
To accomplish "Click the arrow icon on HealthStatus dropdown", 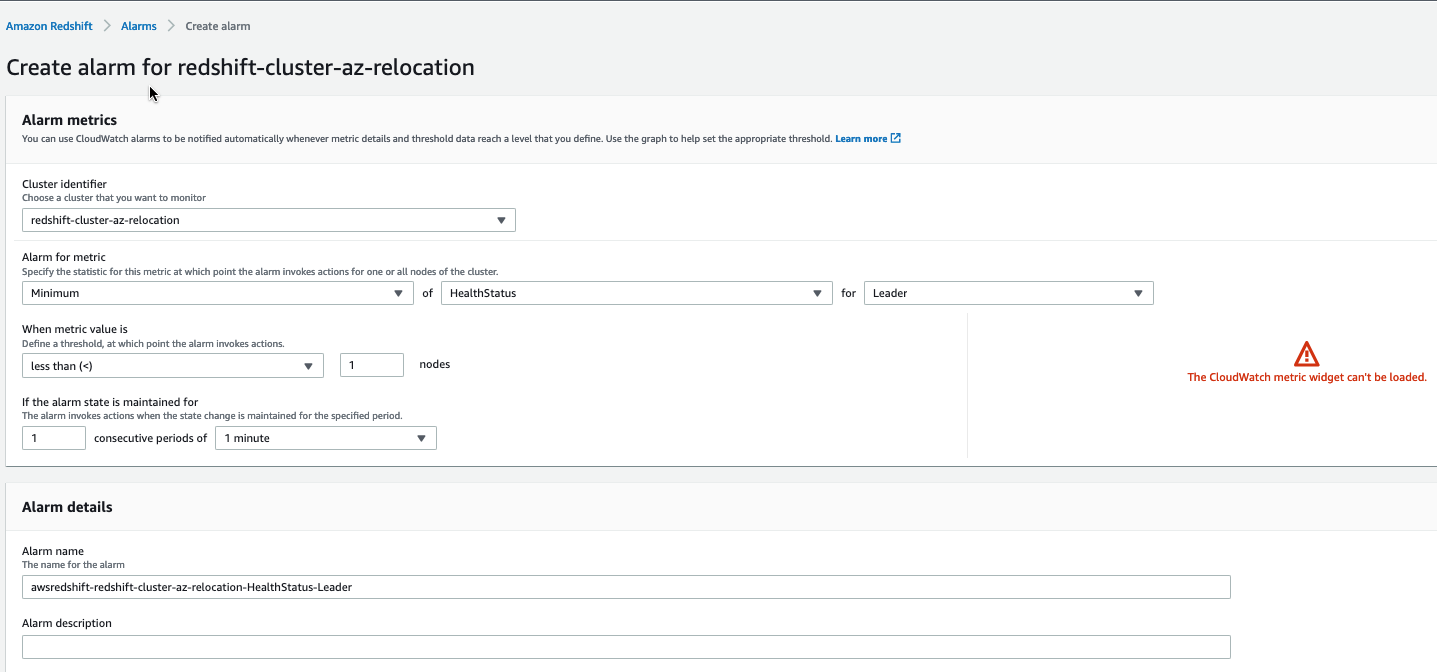I will (817, 293).
